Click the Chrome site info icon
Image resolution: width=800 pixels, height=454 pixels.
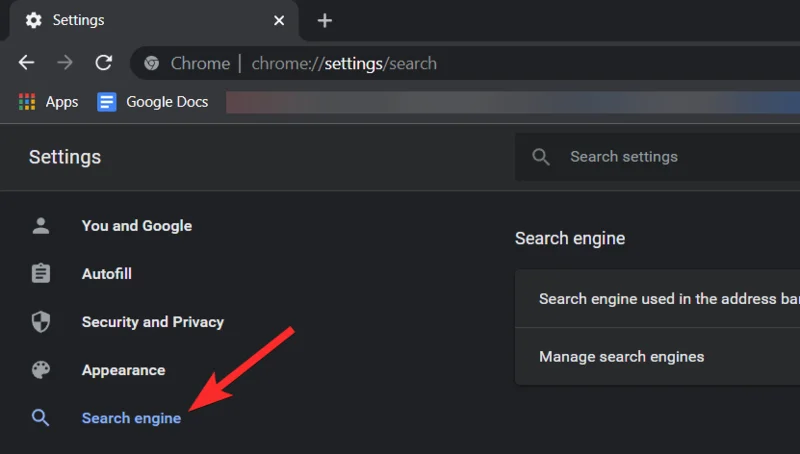pos(151,63)
